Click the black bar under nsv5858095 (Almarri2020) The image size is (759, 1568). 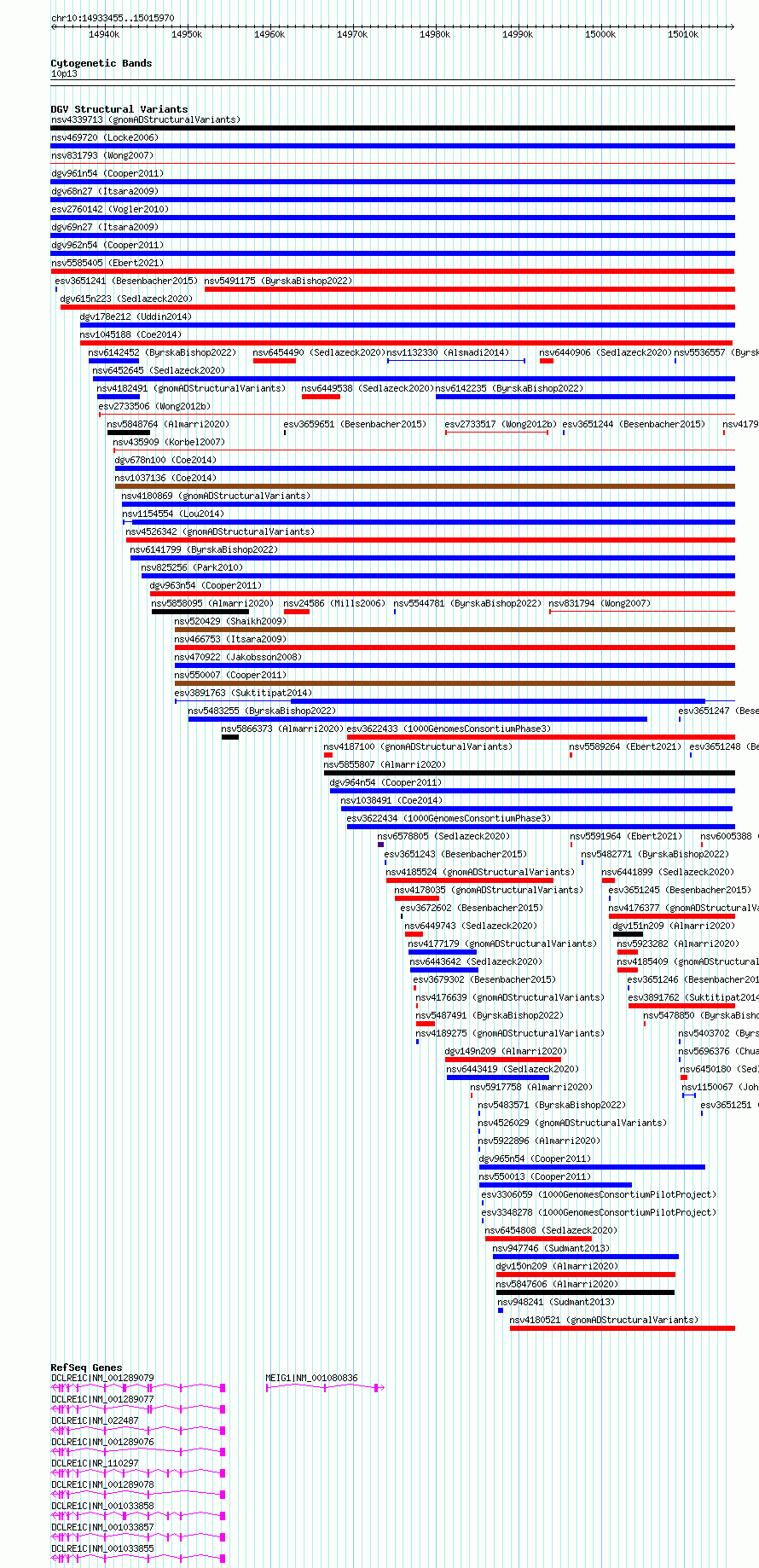(x=200, y=612)
